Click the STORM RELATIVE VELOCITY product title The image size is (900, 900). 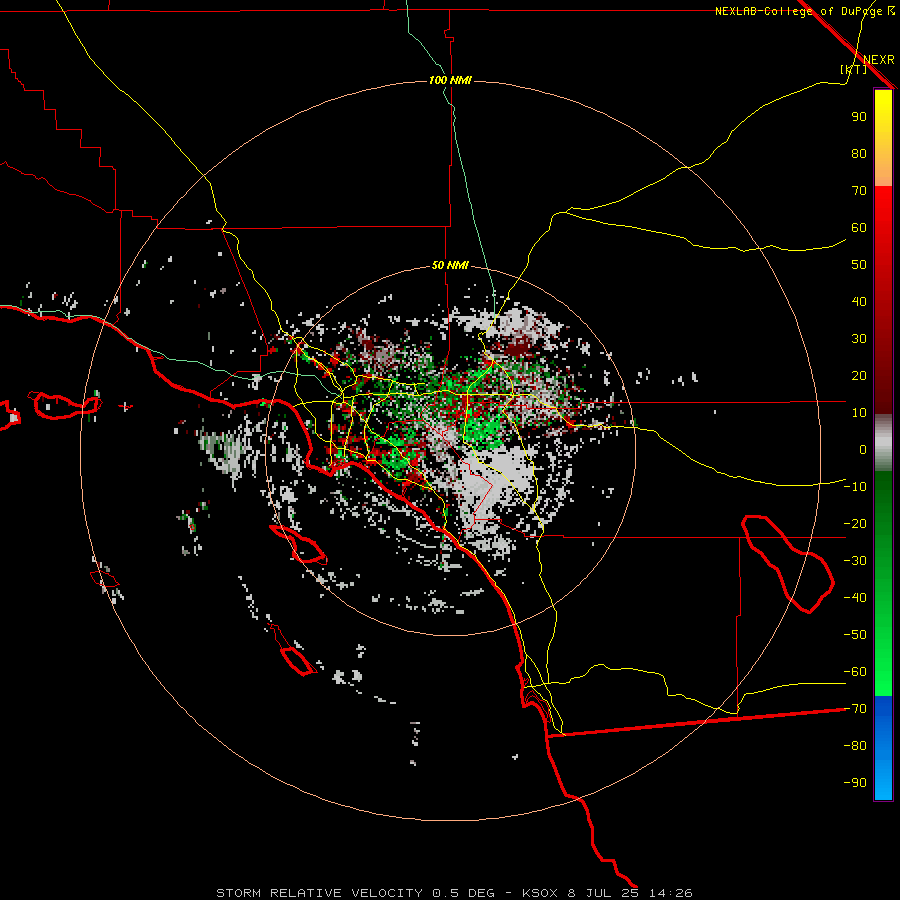click(319, 893)
